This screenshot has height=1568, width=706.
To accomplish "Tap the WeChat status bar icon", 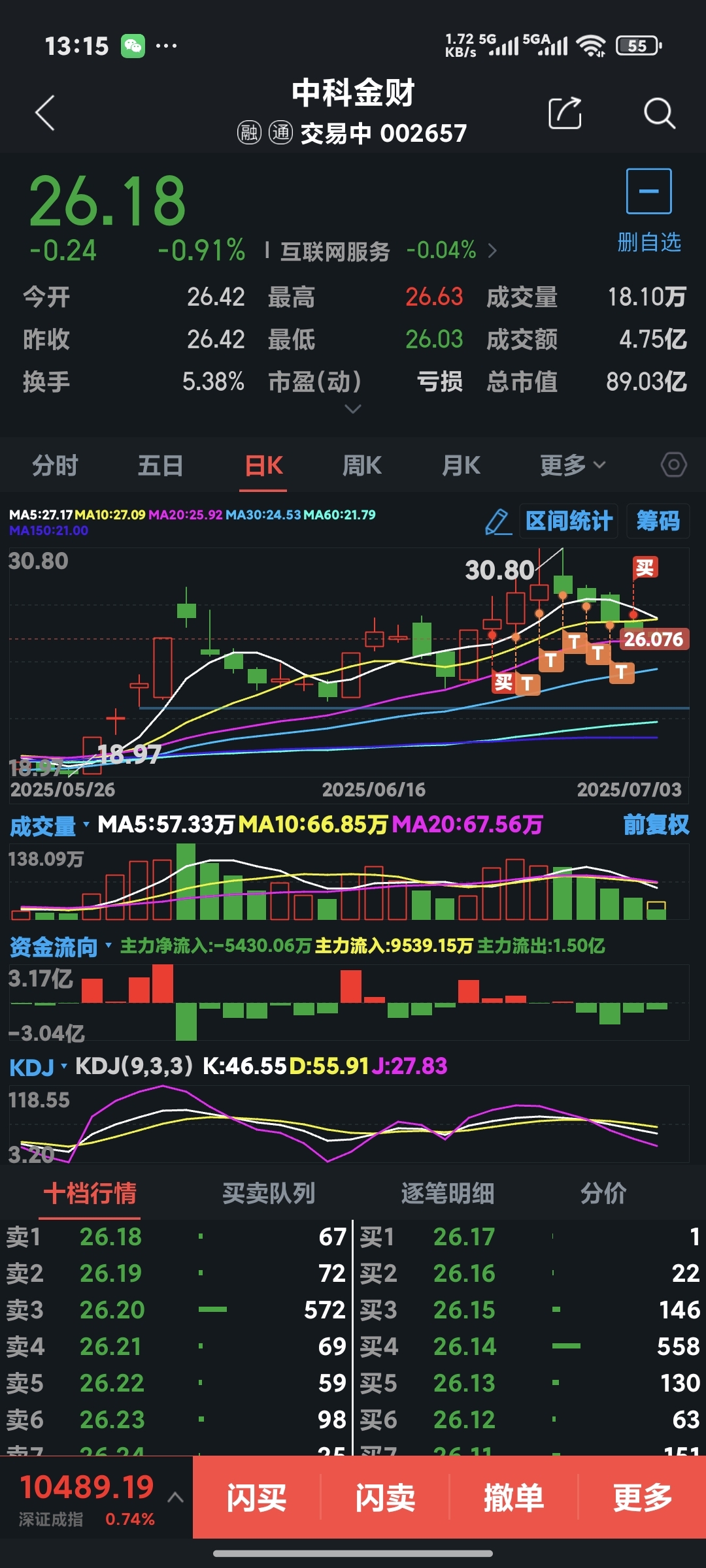I will [x=133, y=46].
